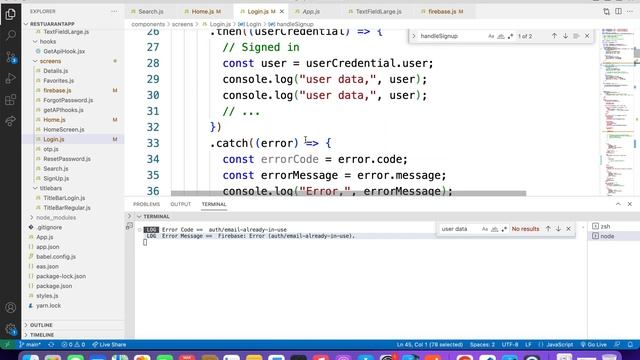Click the Explorer more actions ellipsis
Screen dimensions: 640x360
[114, 11]
